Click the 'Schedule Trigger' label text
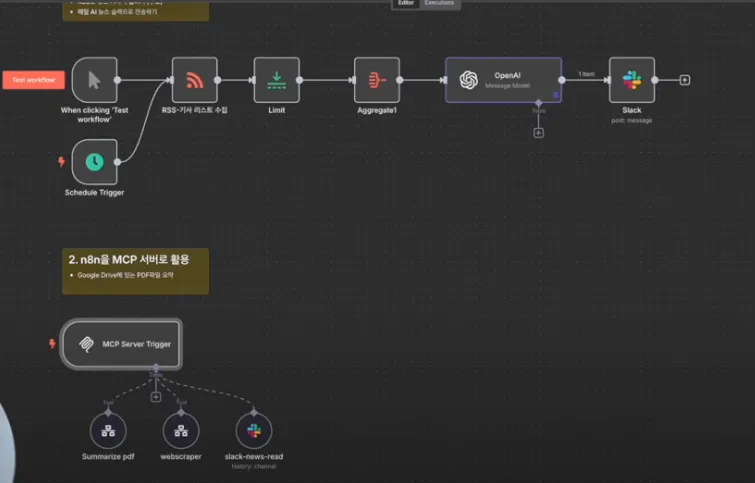The height and width of the screenshot is (483, 755). click(94, 193)
